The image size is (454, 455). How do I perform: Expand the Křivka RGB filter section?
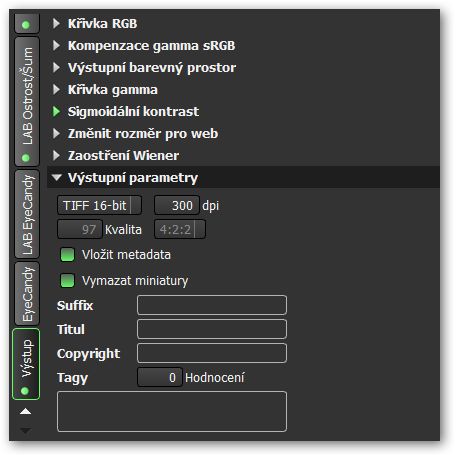pos(56,24)
